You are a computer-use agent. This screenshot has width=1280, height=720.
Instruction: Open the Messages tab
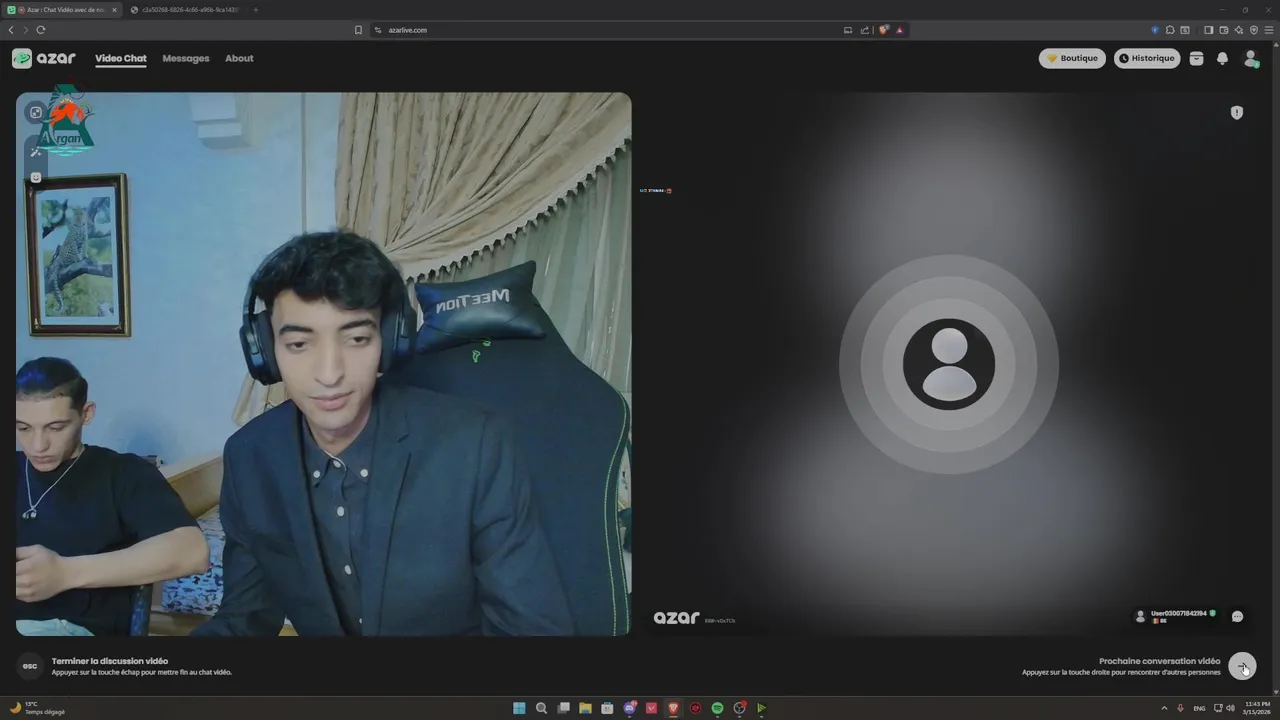[186, 58]
